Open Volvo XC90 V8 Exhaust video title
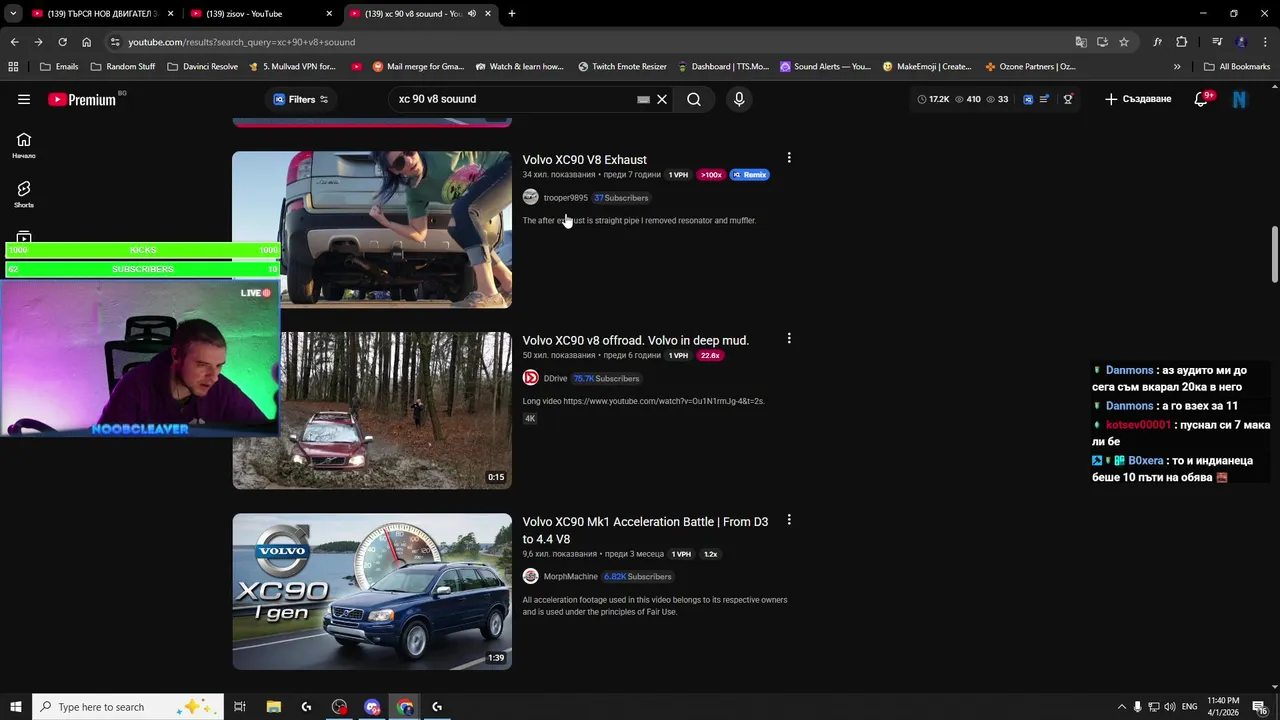 tap(584, 160)
